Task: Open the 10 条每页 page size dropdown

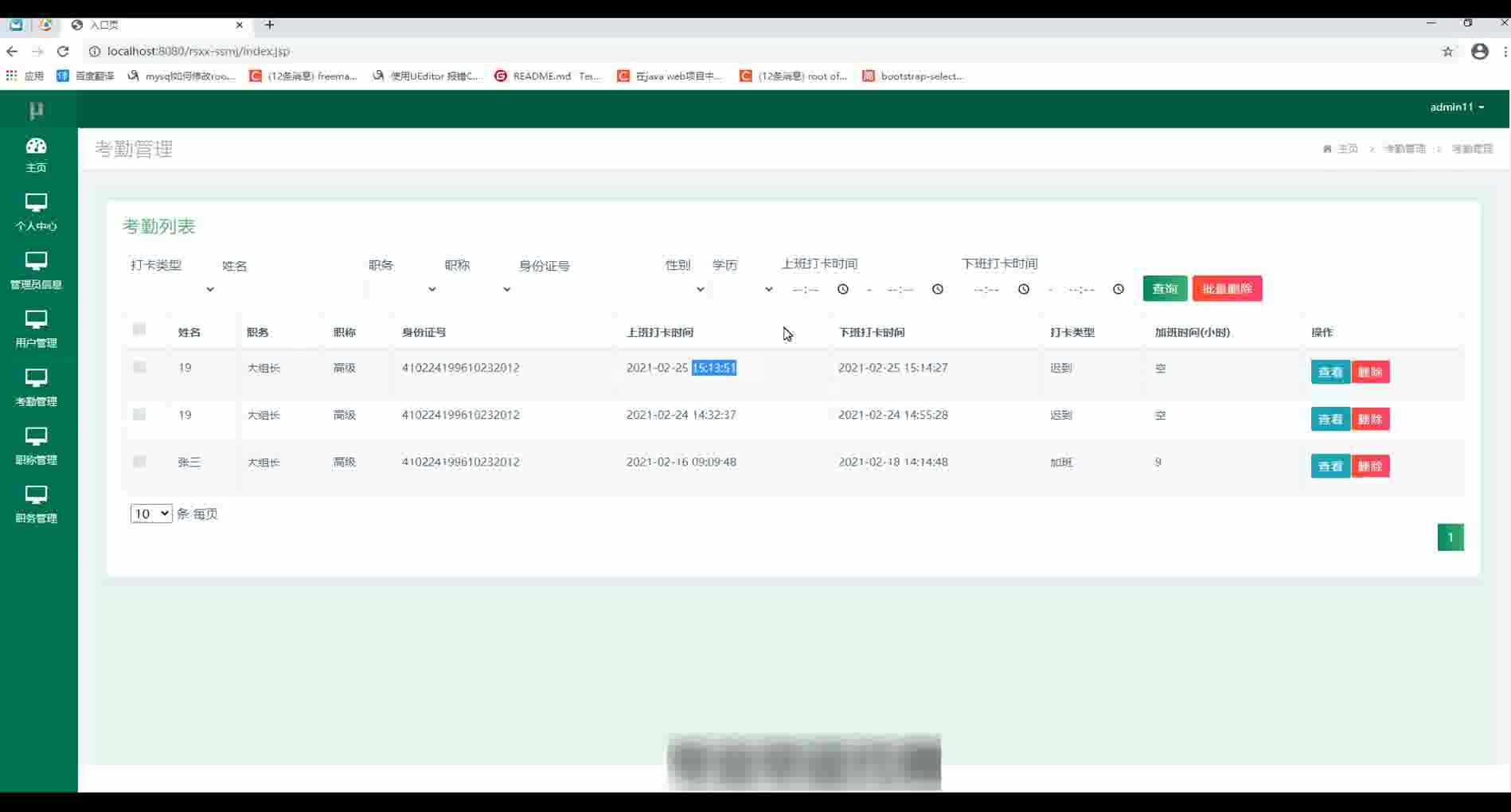Action: click(x=151, y=513)
